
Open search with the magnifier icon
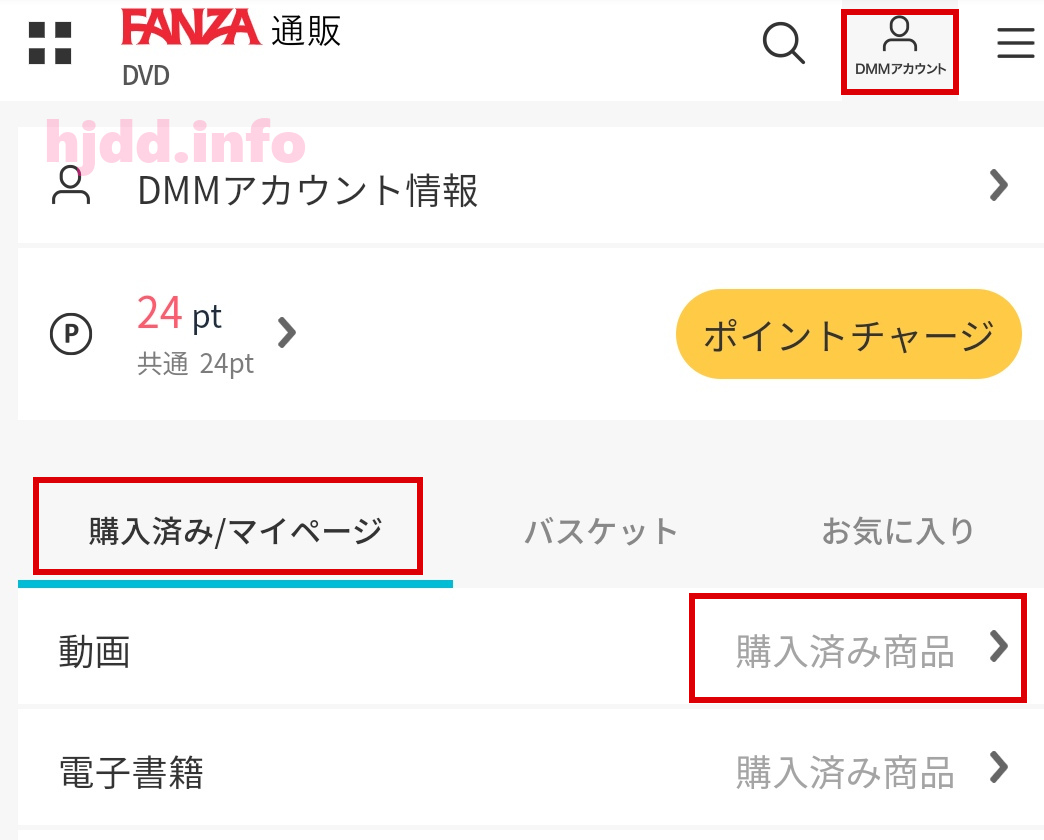tap(783, 43)
